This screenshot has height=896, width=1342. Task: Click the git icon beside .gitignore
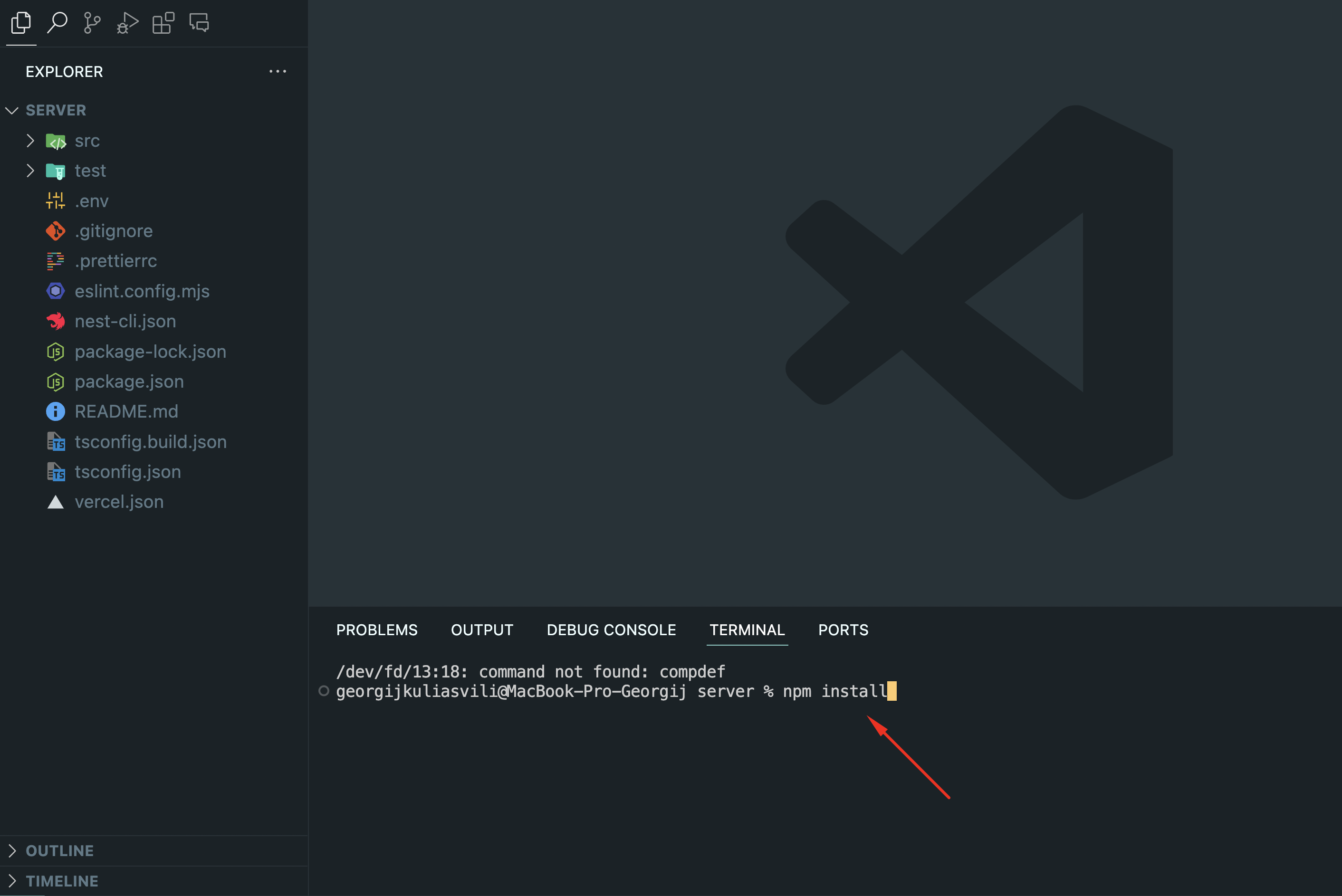56,231
